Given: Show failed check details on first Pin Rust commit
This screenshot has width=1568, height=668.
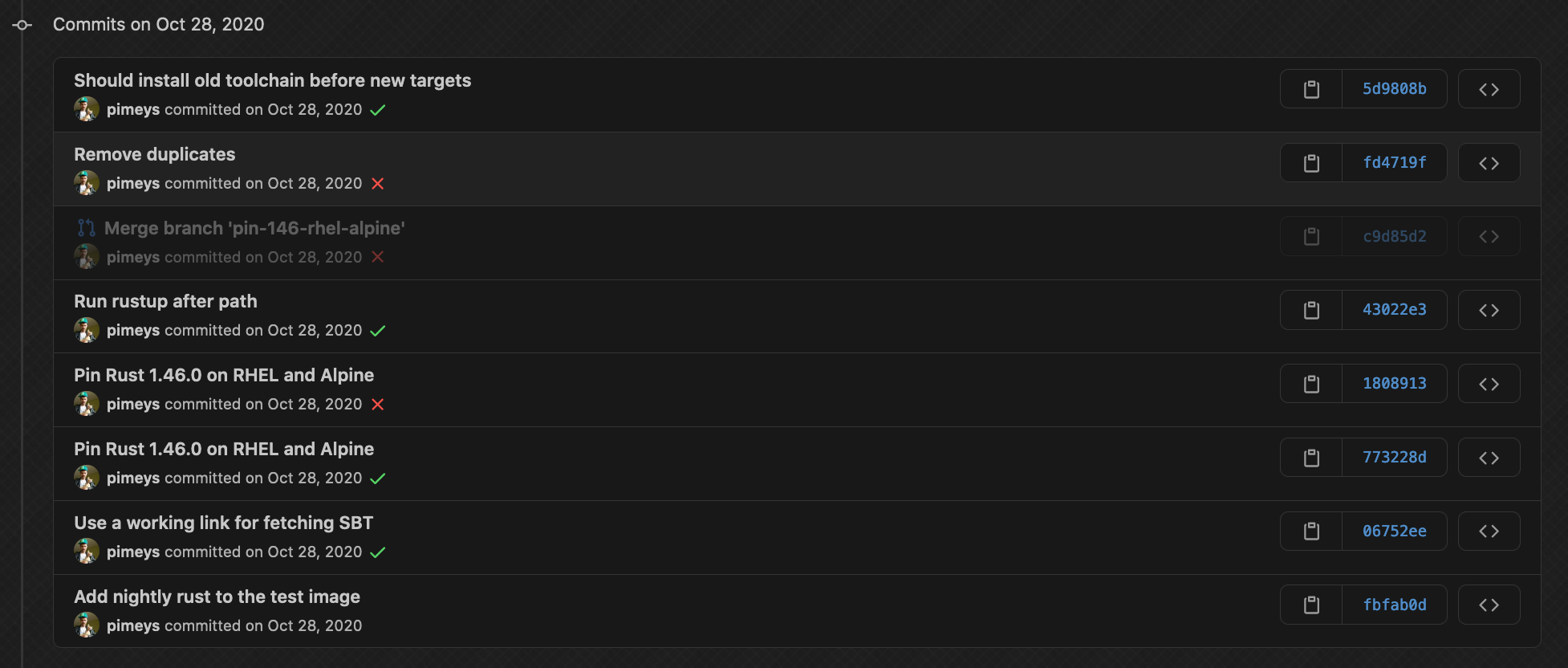Looking at the screenshot, I should 378,405.
